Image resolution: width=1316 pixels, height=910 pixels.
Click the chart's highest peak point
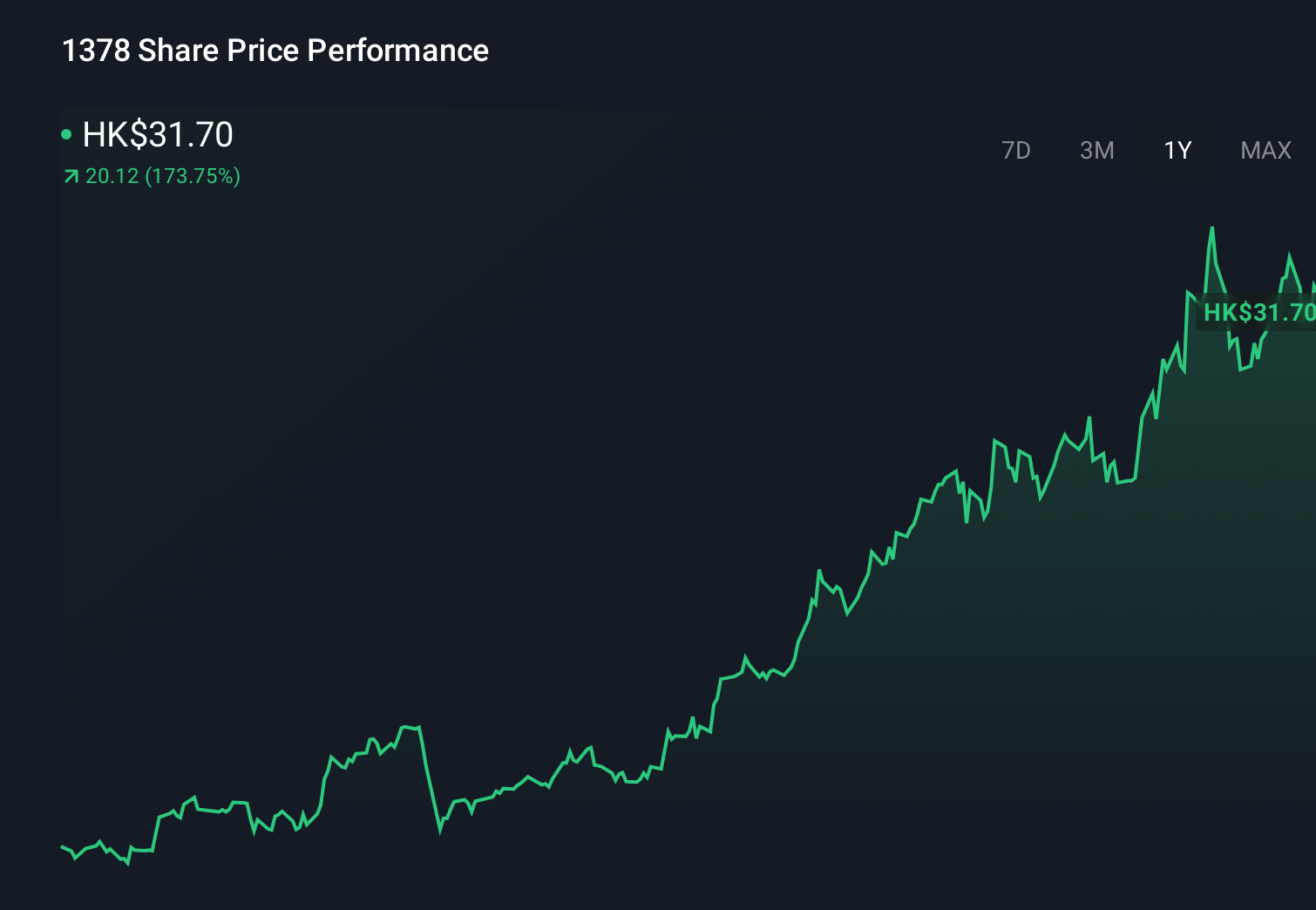point(1214,228)
